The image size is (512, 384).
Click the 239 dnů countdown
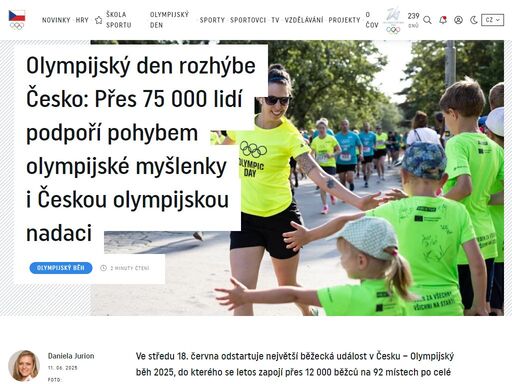[x=413, y=20]
